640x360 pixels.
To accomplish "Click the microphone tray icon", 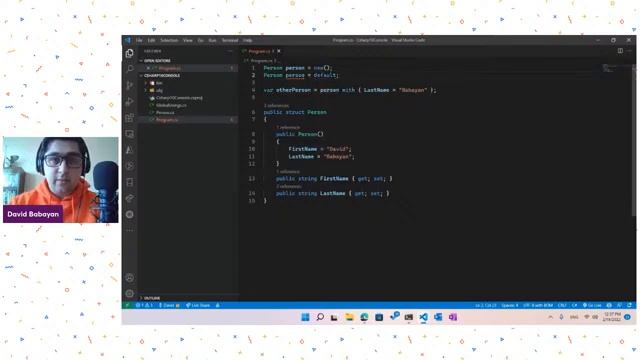I will (561, 317).
